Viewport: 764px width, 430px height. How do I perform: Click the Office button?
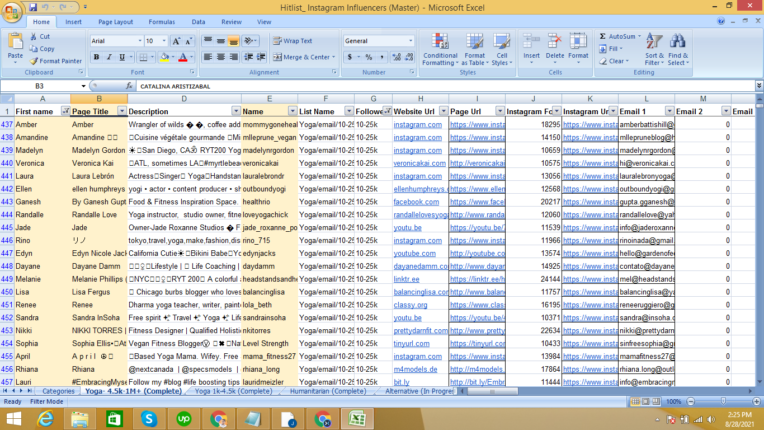coord(12,12)
